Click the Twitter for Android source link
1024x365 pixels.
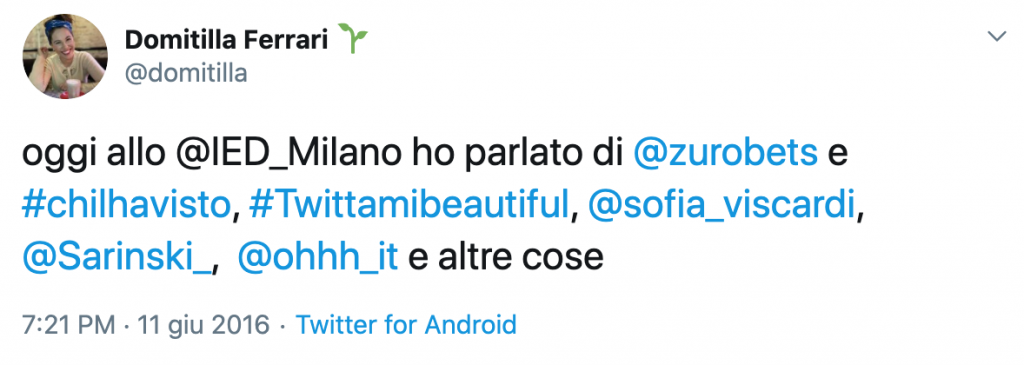click(406, 325)
